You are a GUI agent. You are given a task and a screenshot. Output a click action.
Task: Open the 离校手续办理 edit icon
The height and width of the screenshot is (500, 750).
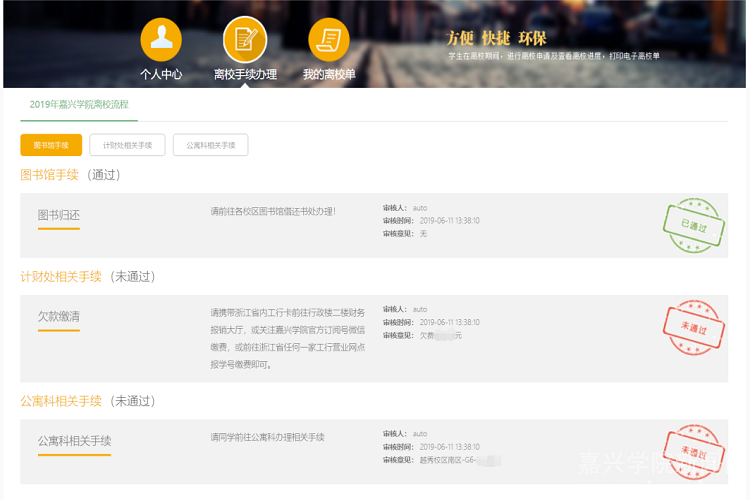(245, 39)
